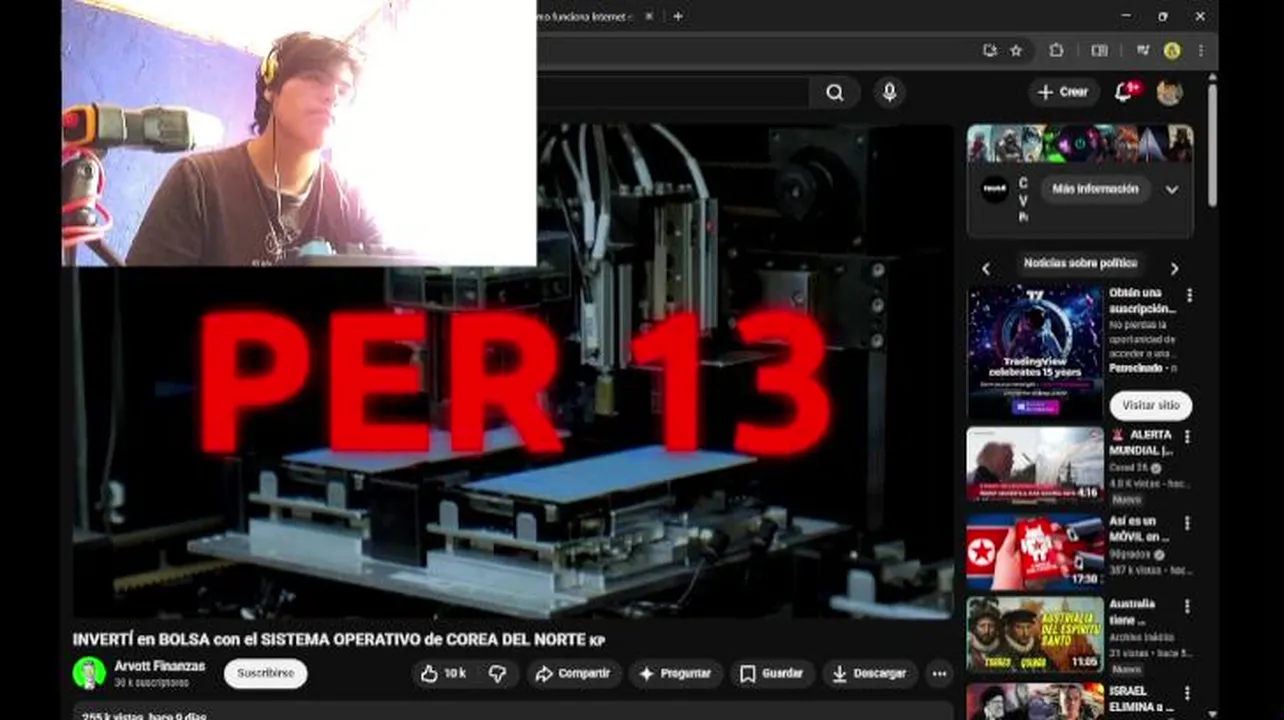This screenshot has height=720, width=1284.
Task: Show next topic chips with right arrow
Action: coord(1174,268)
